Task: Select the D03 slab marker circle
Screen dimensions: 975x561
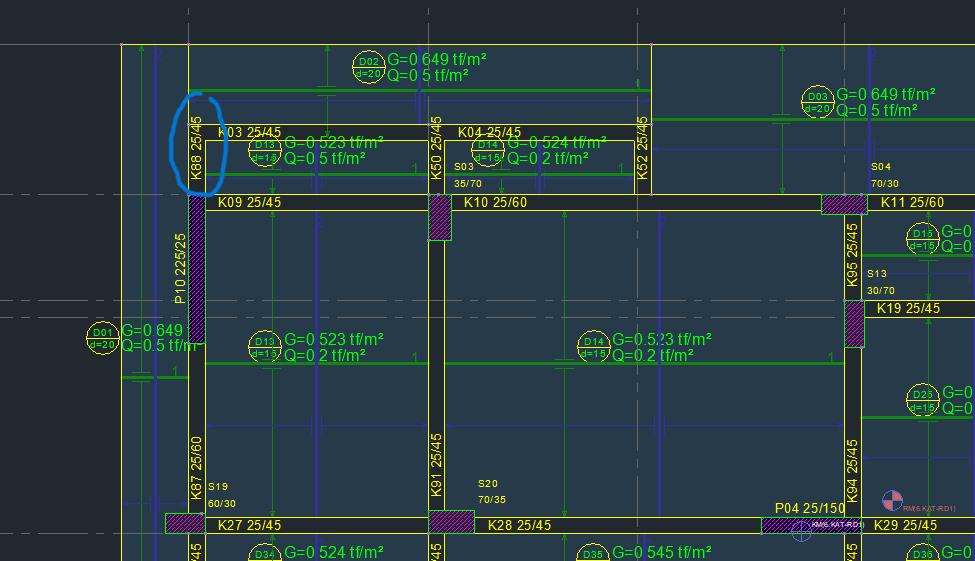Action: coord(817,102)
